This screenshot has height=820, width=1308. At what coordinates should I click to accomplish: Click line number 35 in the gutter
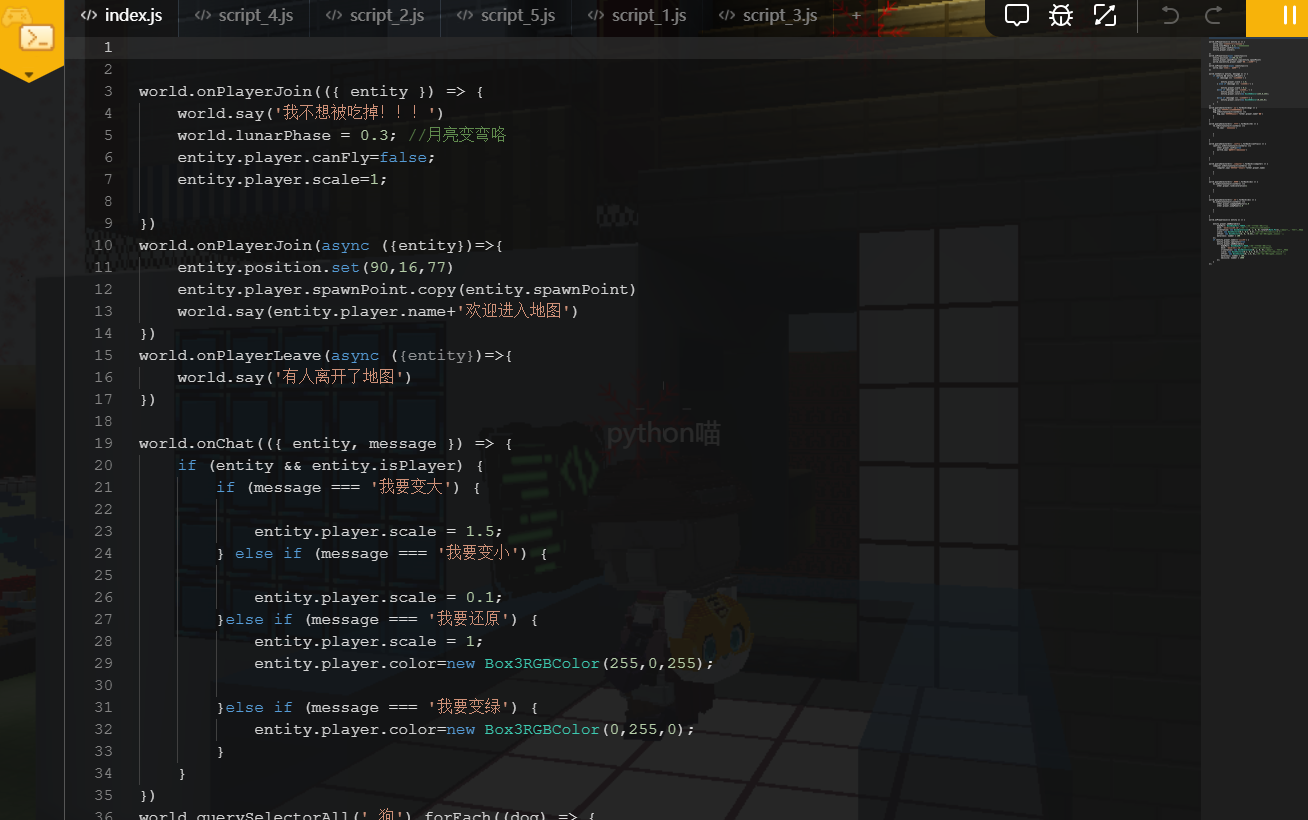coord(103,795)
